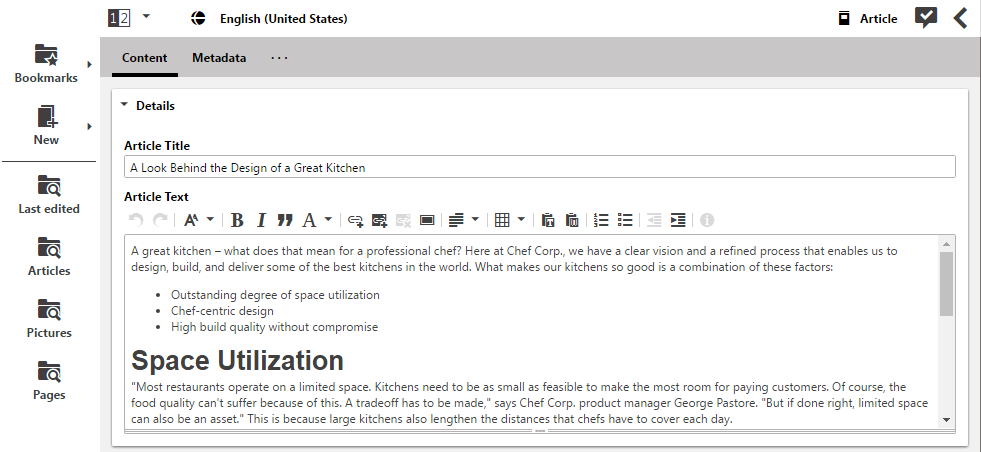Open the more tabs ellipsis menu
981x452 pixels.
pyautogui.click(x=279, y=58)
